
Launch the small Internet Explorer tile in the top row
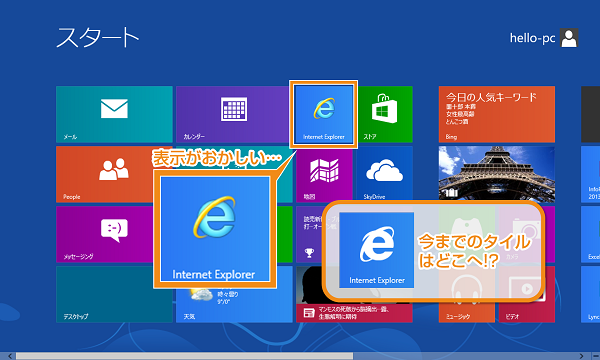coord(324,114)
